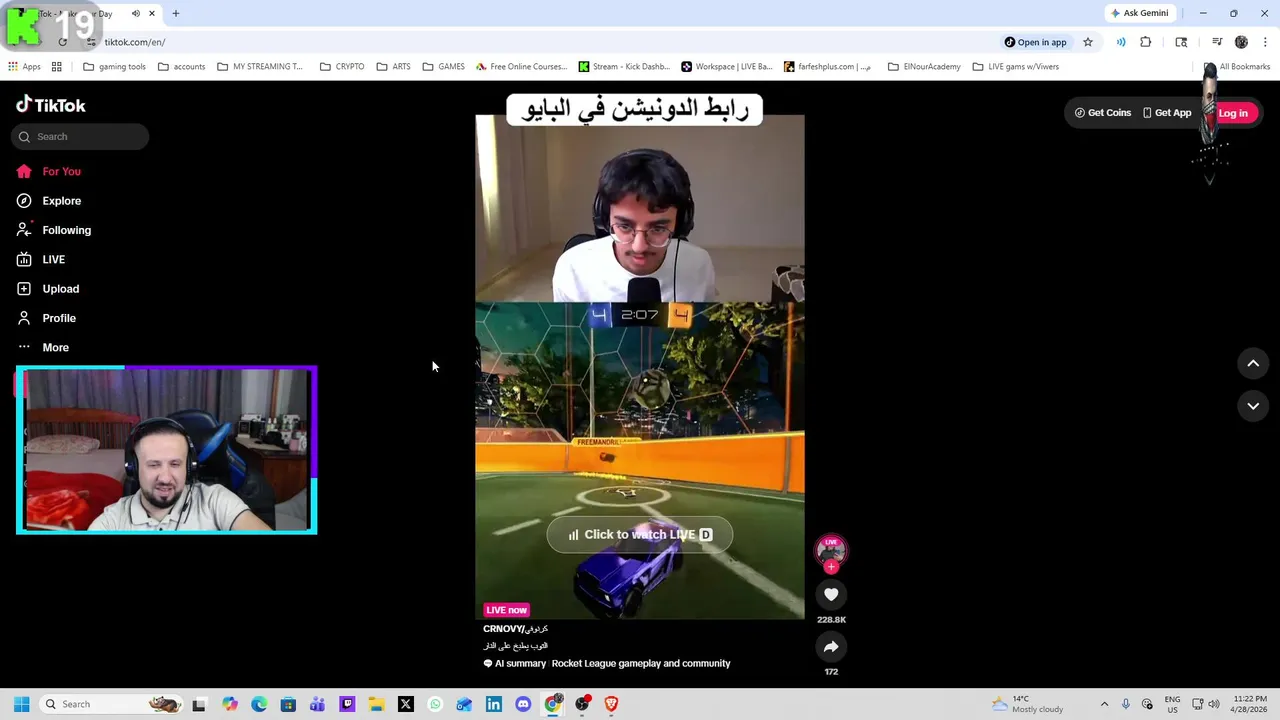This screenshot has height=720, width=1280.
Task: Click the AI summary Rocket League text
Action: [607, 664]
